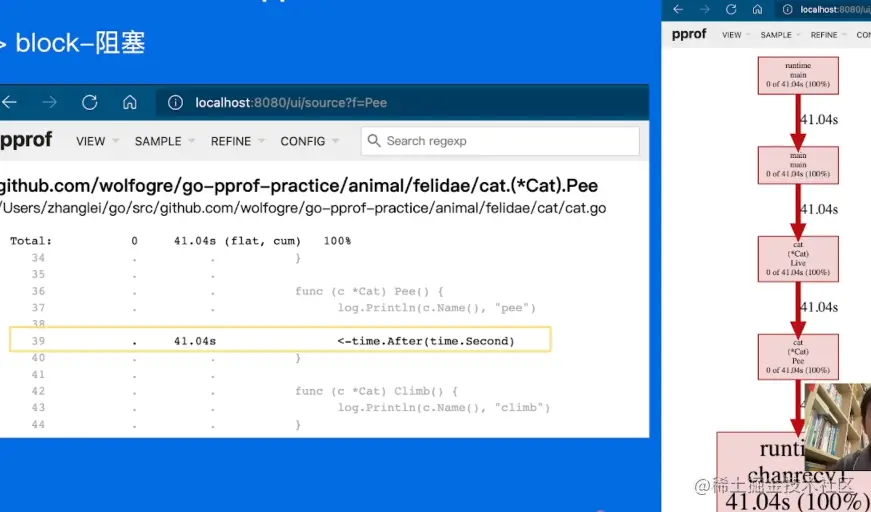Reload the source view page

90,102
